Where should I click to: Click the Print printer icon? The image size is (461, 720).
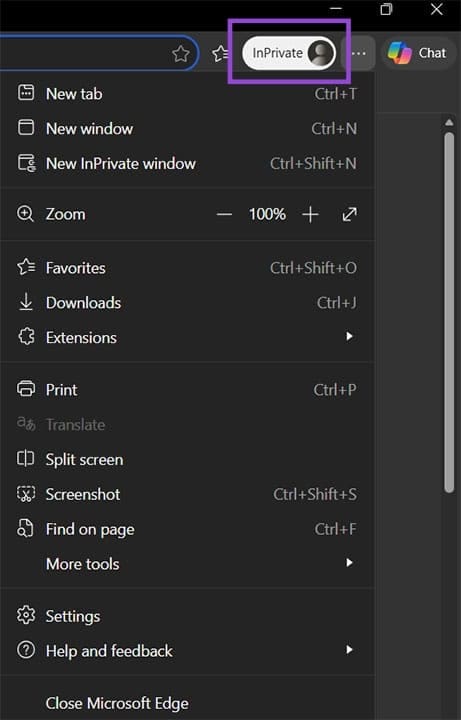[x=26, y=389]
